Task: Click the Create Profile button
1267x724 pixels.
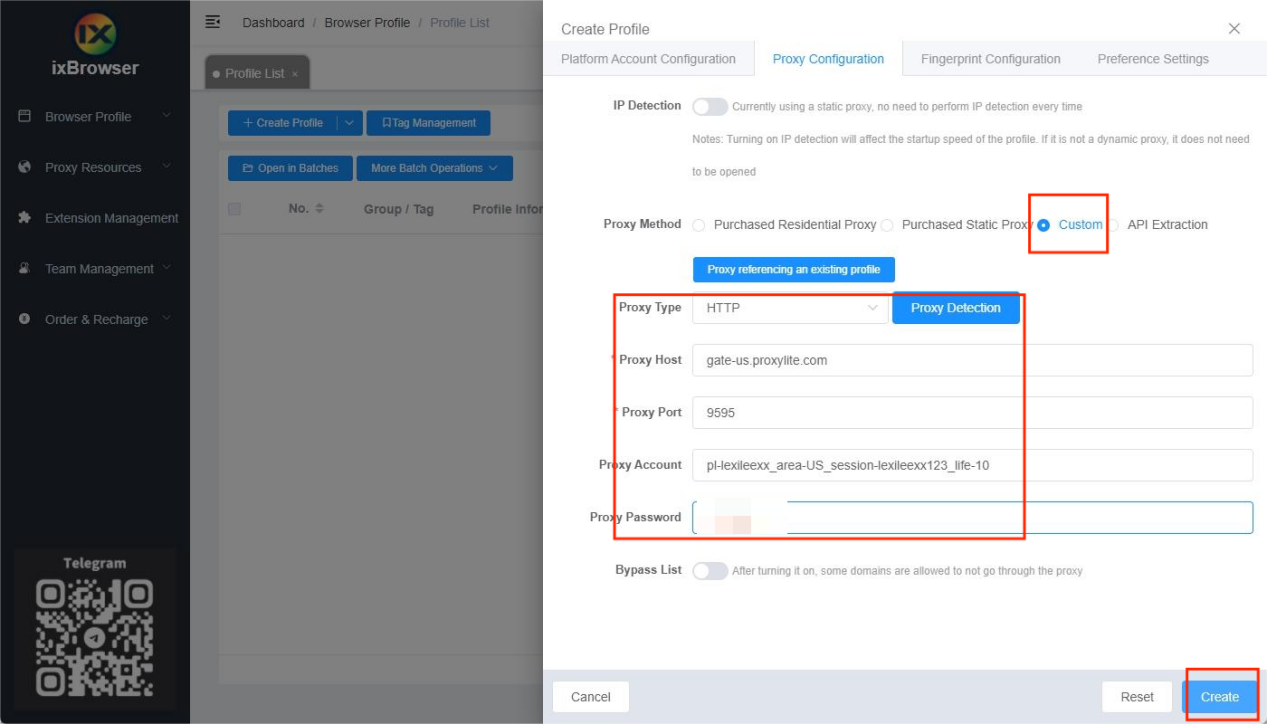Action: click(283, 123)
